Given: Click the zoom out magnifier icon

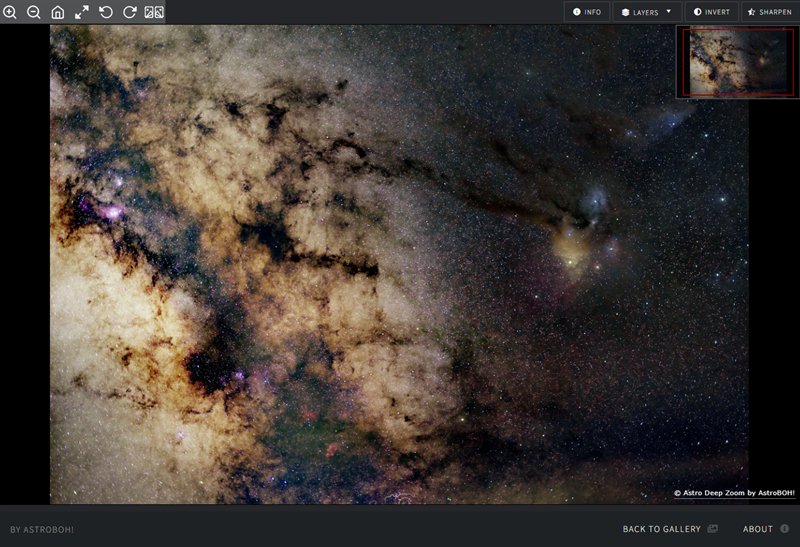Looking at the screenshot, I should tap(34, 12).
